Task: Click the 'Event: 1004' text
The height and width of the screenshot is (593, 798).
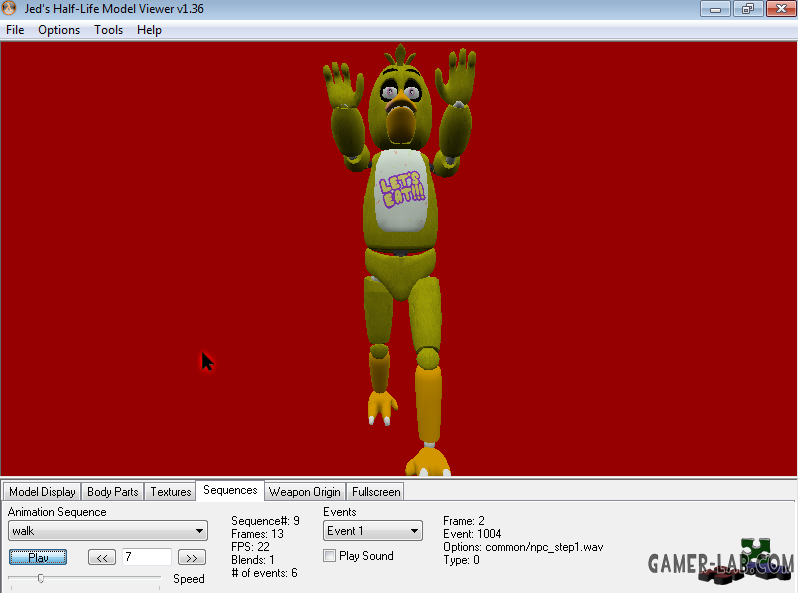Action: [x=472, y=534]
